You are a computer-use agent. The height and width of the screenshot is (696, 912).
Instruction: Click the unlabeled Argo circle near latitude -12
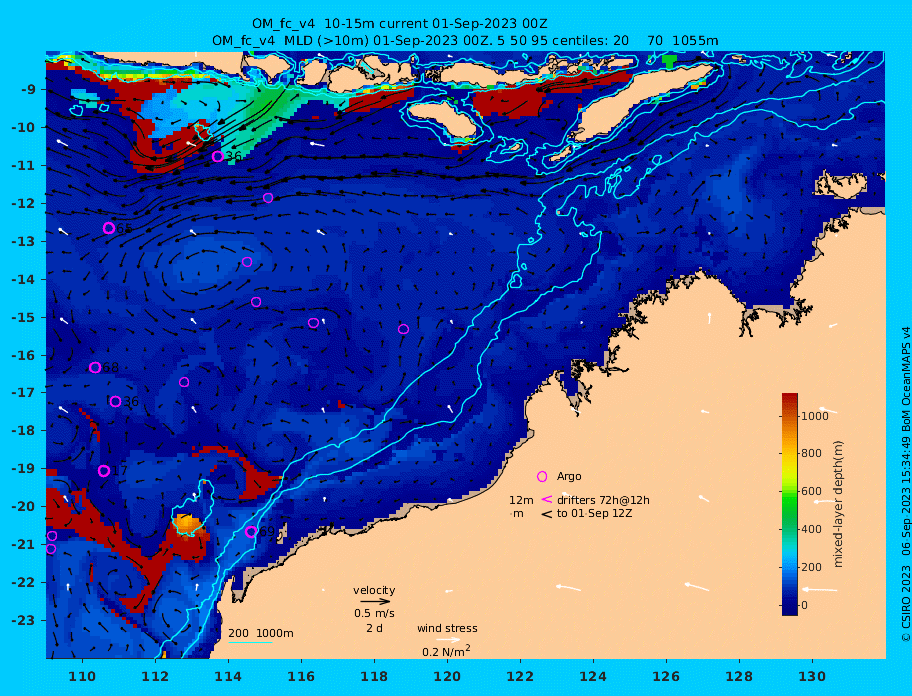coord(268,198)
